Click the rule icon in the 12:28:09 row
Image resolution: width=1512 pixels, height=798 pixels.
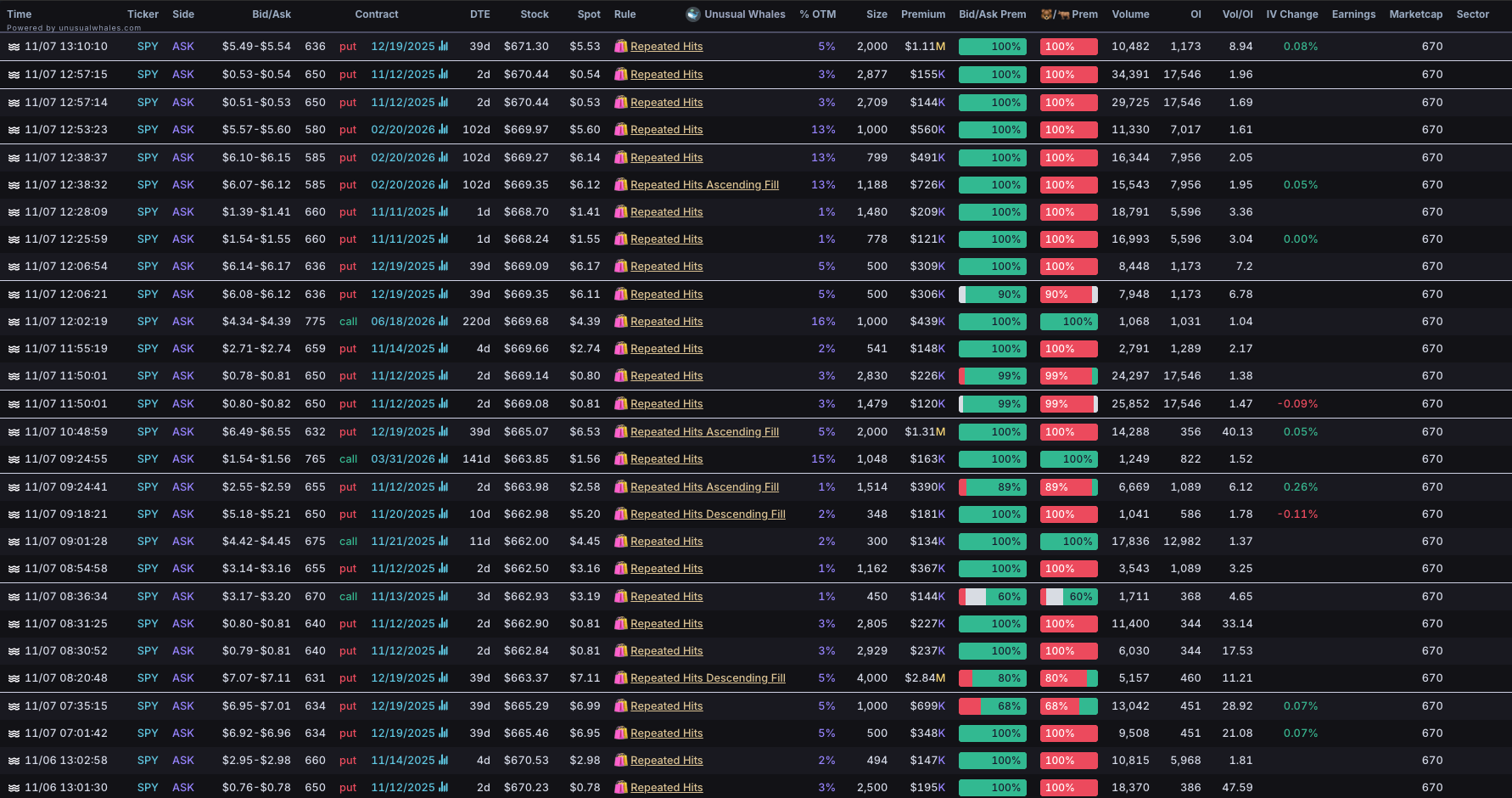click(621, 212)
